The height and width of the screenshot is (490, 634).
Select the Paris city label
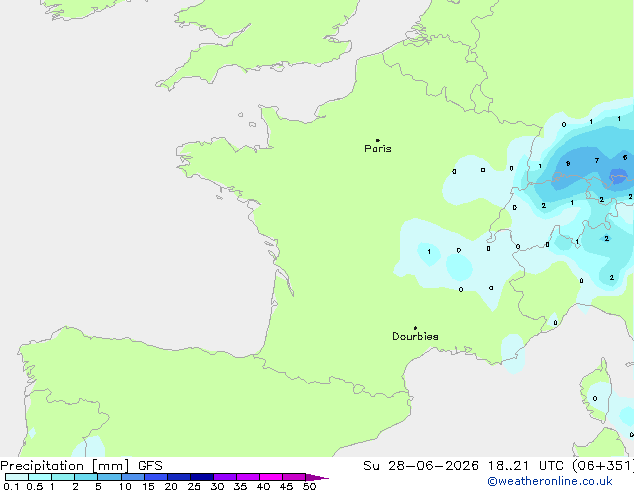(378, 149)
